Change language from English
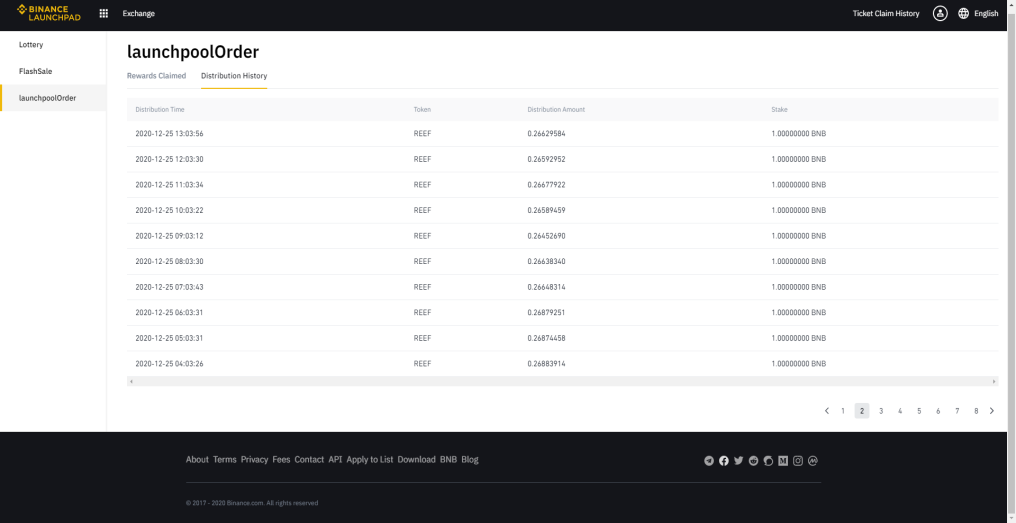Image resolution: width=1016 pixels, height=523 pixels. pos(986,14)
